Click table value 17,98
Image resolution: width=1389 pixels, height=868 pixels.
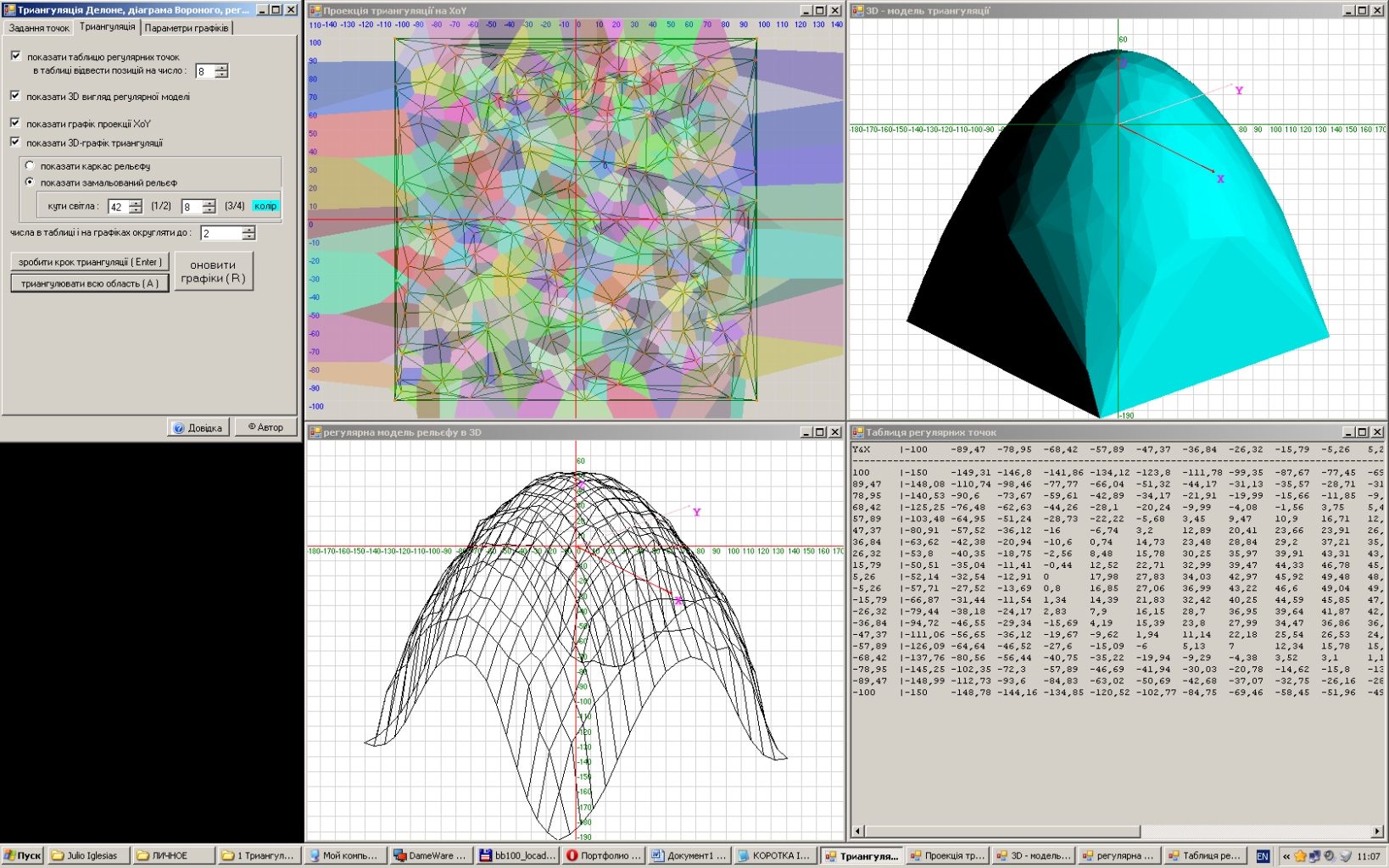(x=1103, y=576)
